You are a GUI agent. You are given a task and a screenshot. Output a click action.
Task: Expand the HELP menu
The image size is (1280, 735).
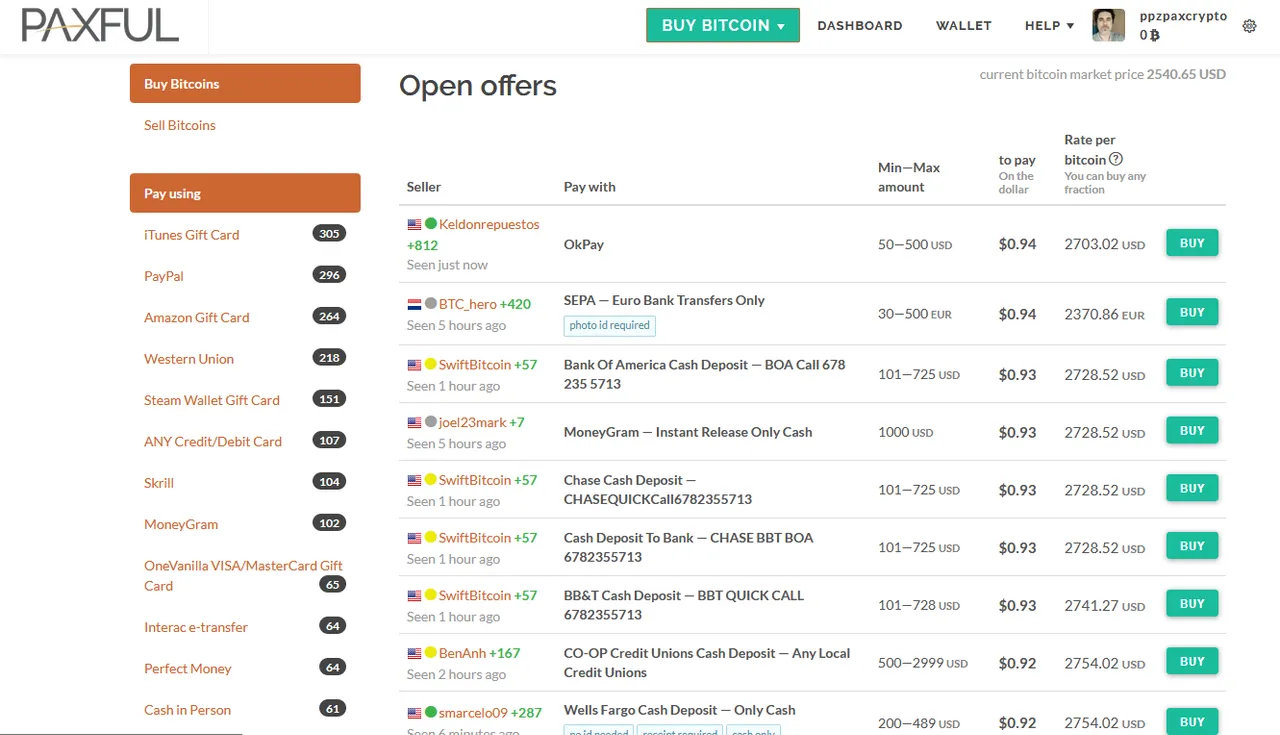click(x=1049, y=26)
